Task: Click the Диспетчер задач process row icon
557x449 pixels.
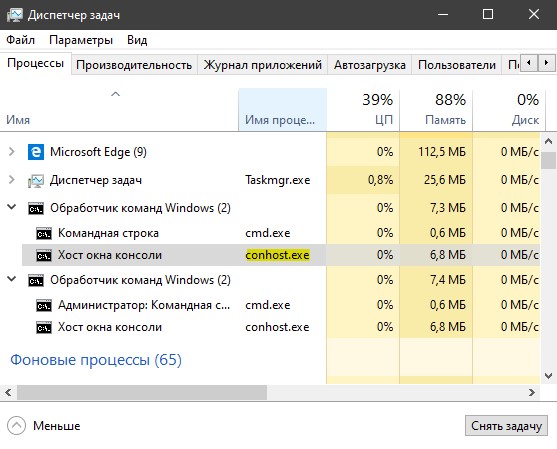Action: click(x=36, y=180)
